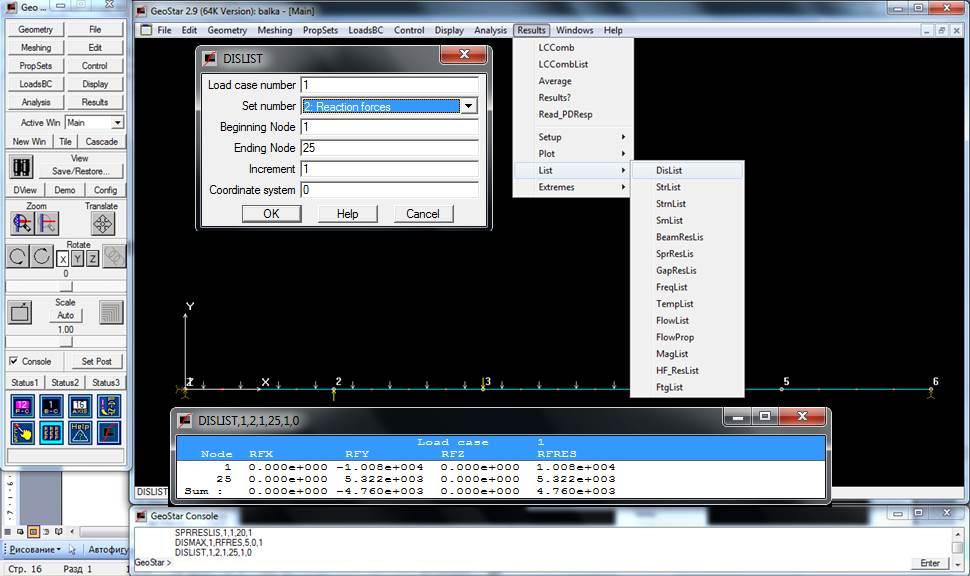Viewport: 970px width, 576px height.
Task: Click the Load case number field
Action: [x=390, y=85]
